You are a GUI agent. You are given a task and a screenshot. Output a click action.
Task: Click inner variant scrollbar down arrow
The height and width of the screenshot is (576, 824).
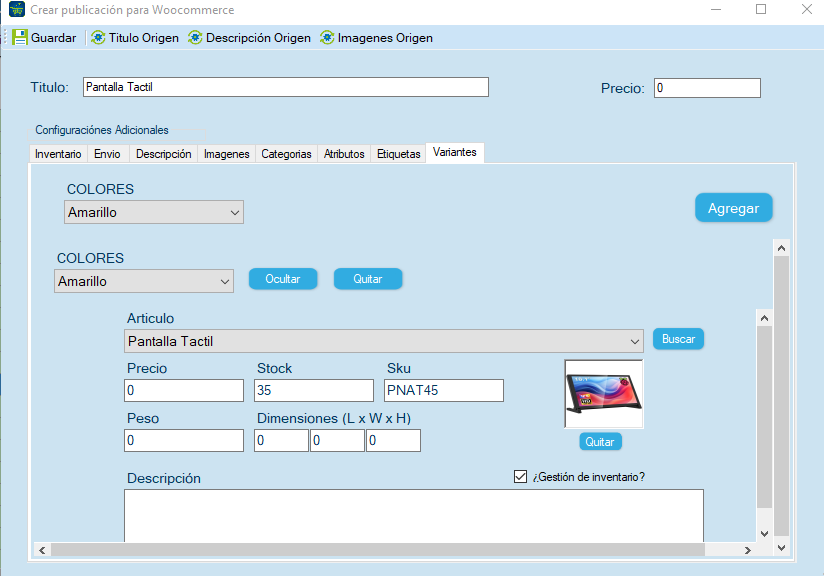765,533
